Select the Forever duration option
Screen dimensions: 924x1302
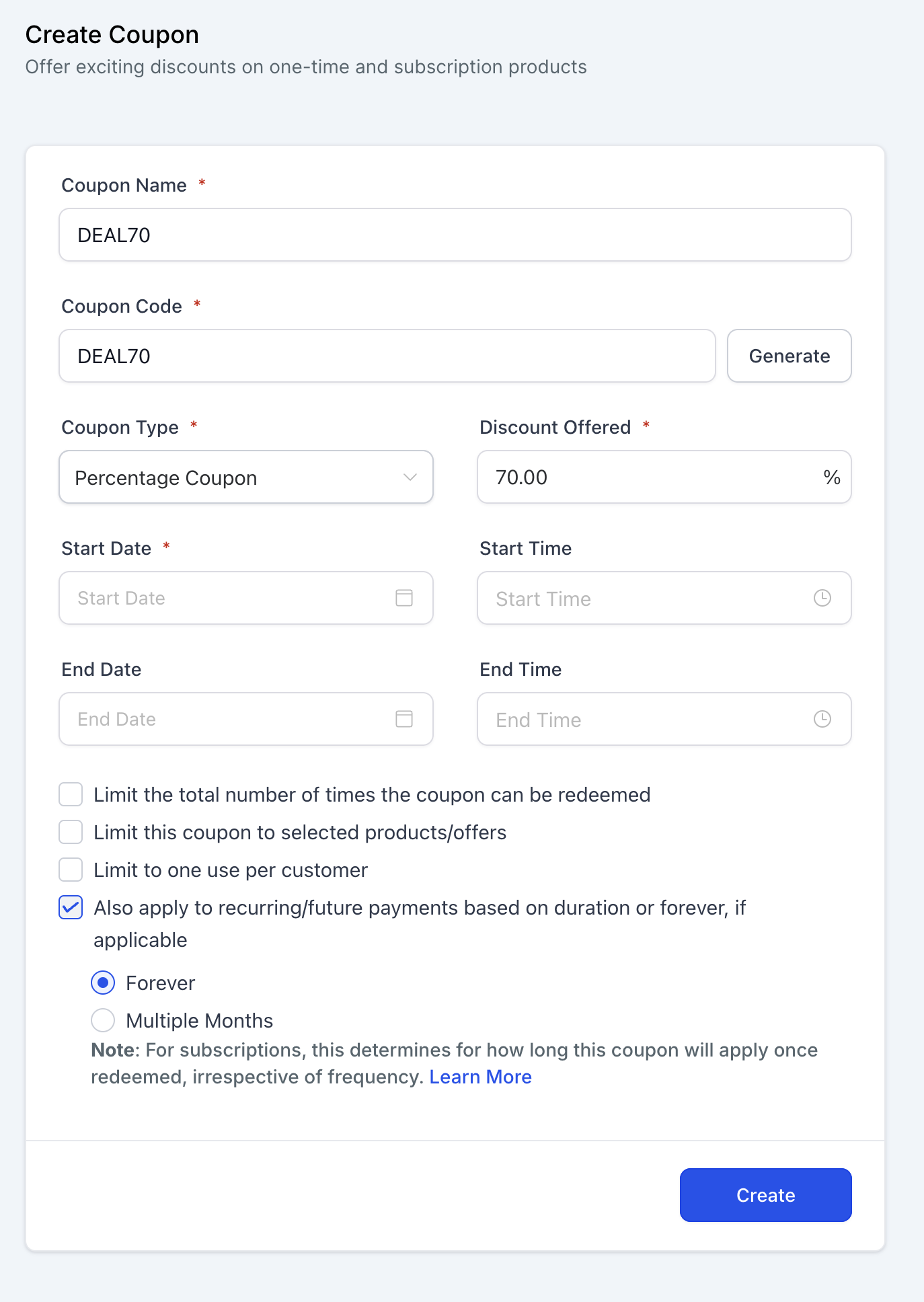coord(103,983)
